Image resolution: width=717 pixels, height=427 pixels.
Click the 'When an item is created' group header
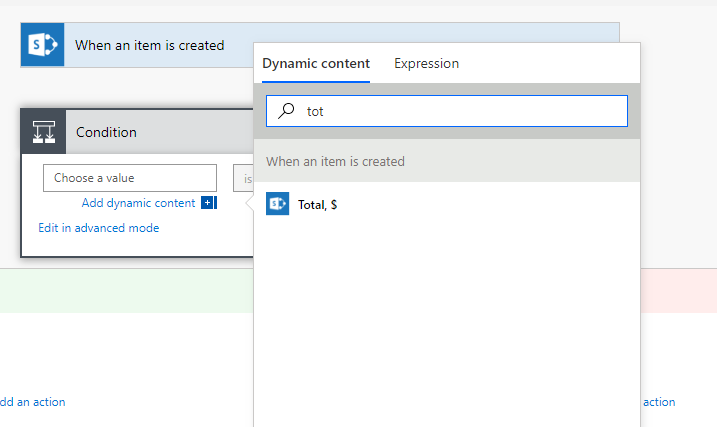[x=335, y=161]
